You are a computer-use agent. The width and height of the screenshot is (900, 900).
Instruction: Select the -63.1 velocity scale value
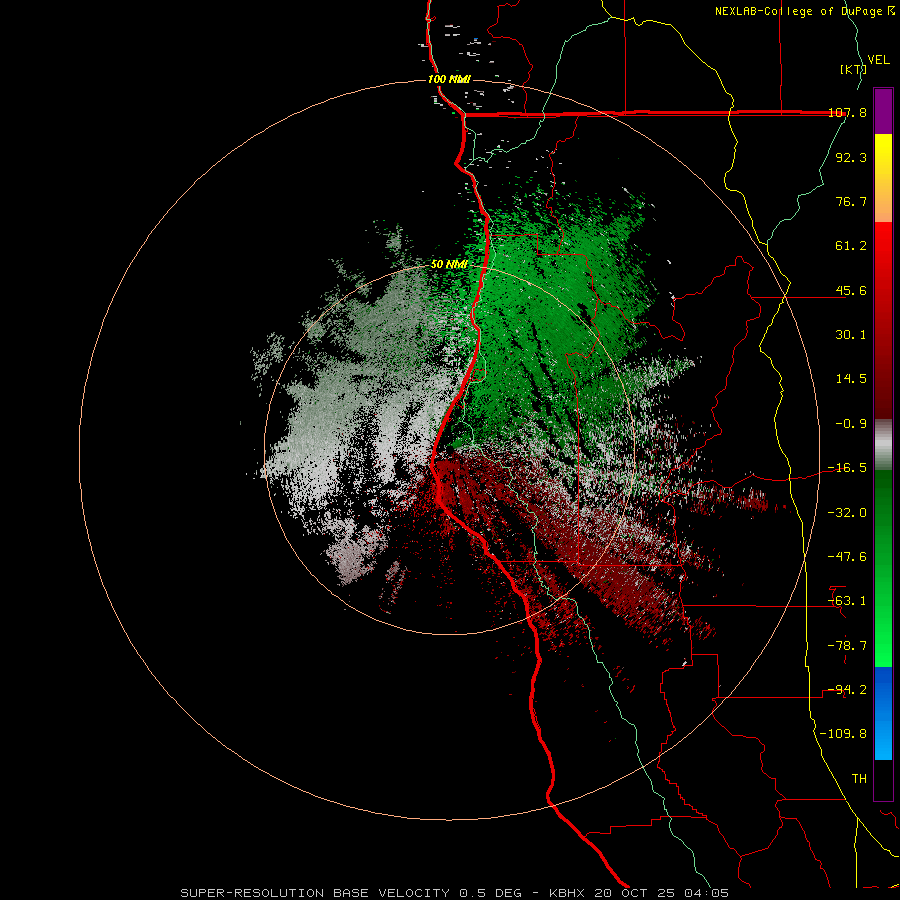tap(847, 601)
